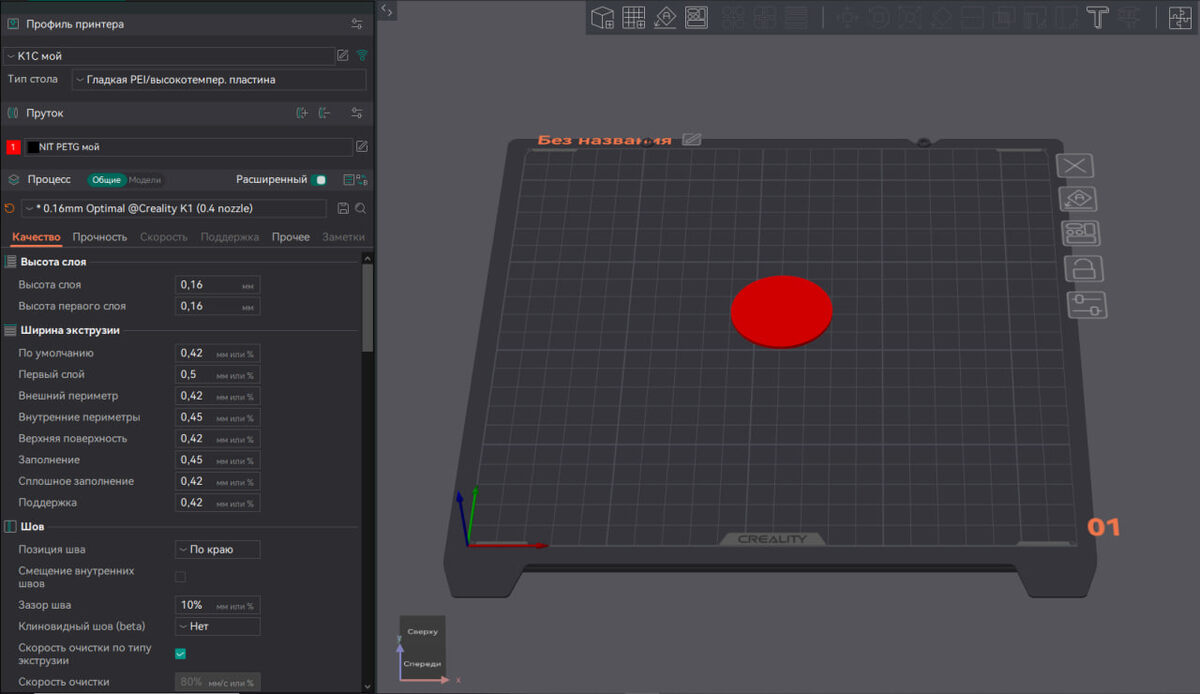The width and height of the screenshot is (1200, 694).
Task: Save the process preset with floppy icon
Action: (343, 208)
